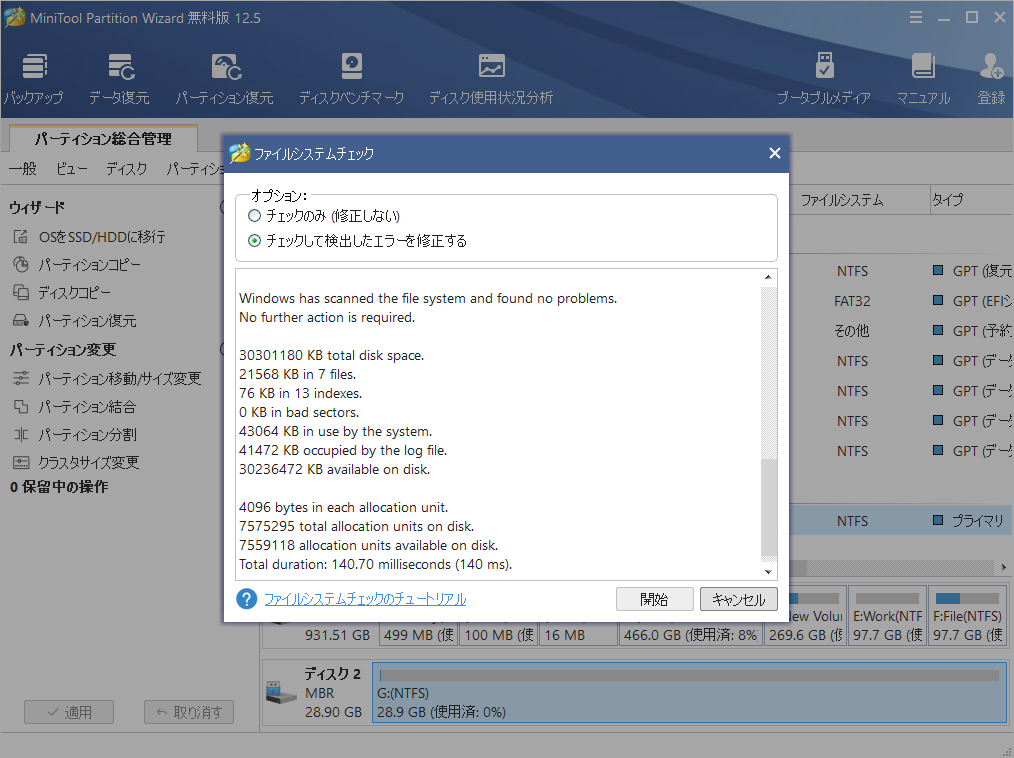Screen dimensions: 1014x758
Task: Click scroll-down arrow in results log
Action: click(x=768, y=571)
